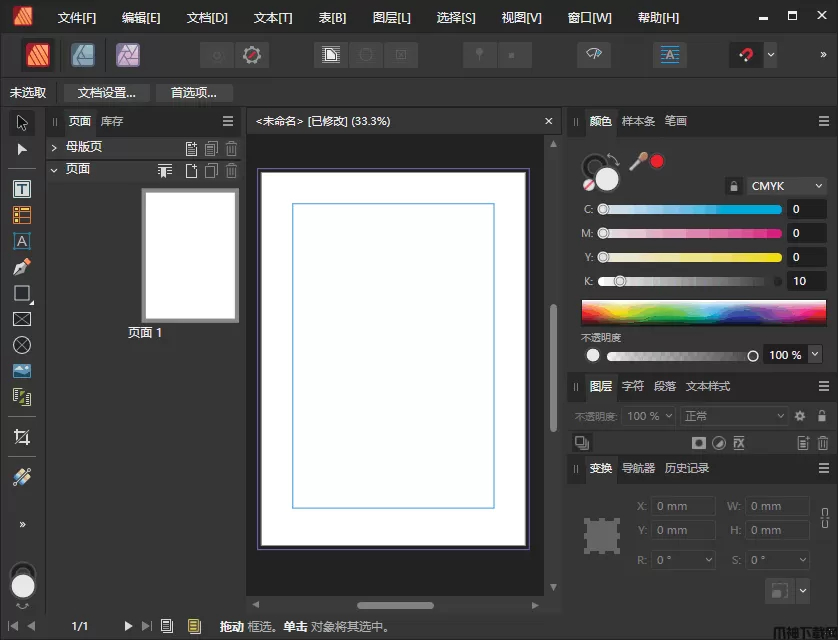This screenshot has height=640, width=838.
Task: Toggle the baseline grid button in toolbar
Action: coord(669,55)
